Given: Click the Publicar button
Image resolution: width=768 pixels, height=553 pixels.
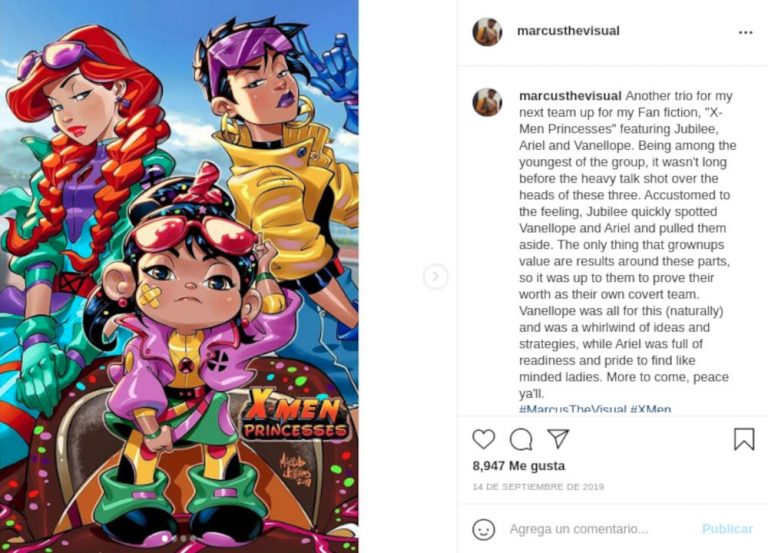Looking at the screenshot, I should coord(727,529).
